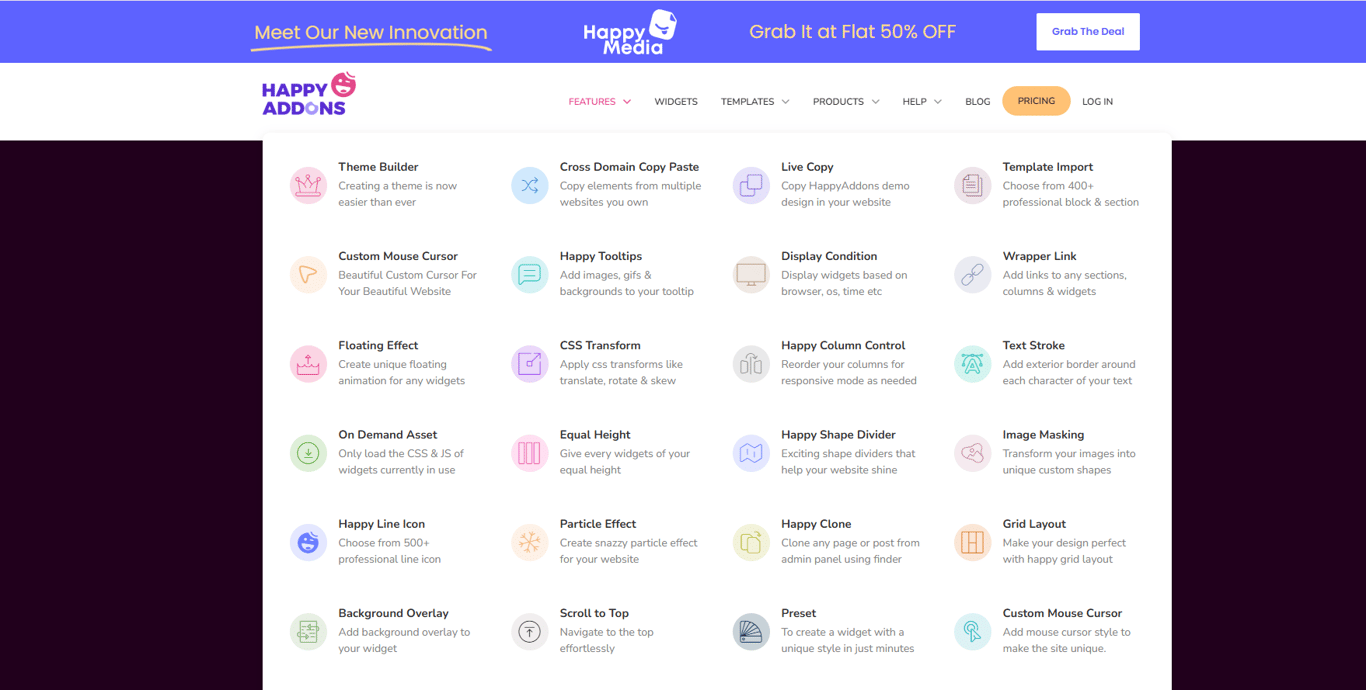This screenshot has height=690, width=1366.
Task: Open the Background Overlay title link
Action: point(393,613)
